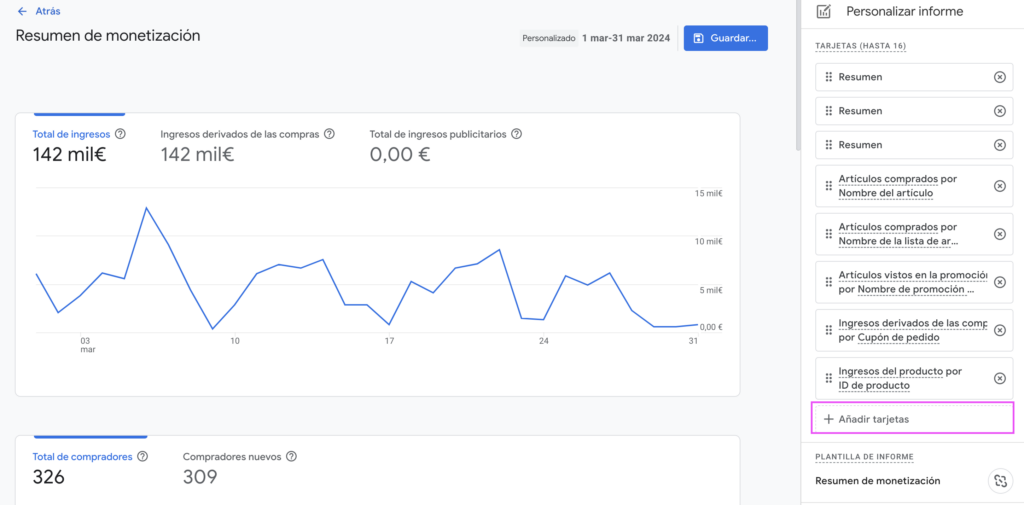The height and width of the screenshot is (505, 1024).
Task: Click the TARJETAS (HASTA 16) heading
Action: [860, 46]
